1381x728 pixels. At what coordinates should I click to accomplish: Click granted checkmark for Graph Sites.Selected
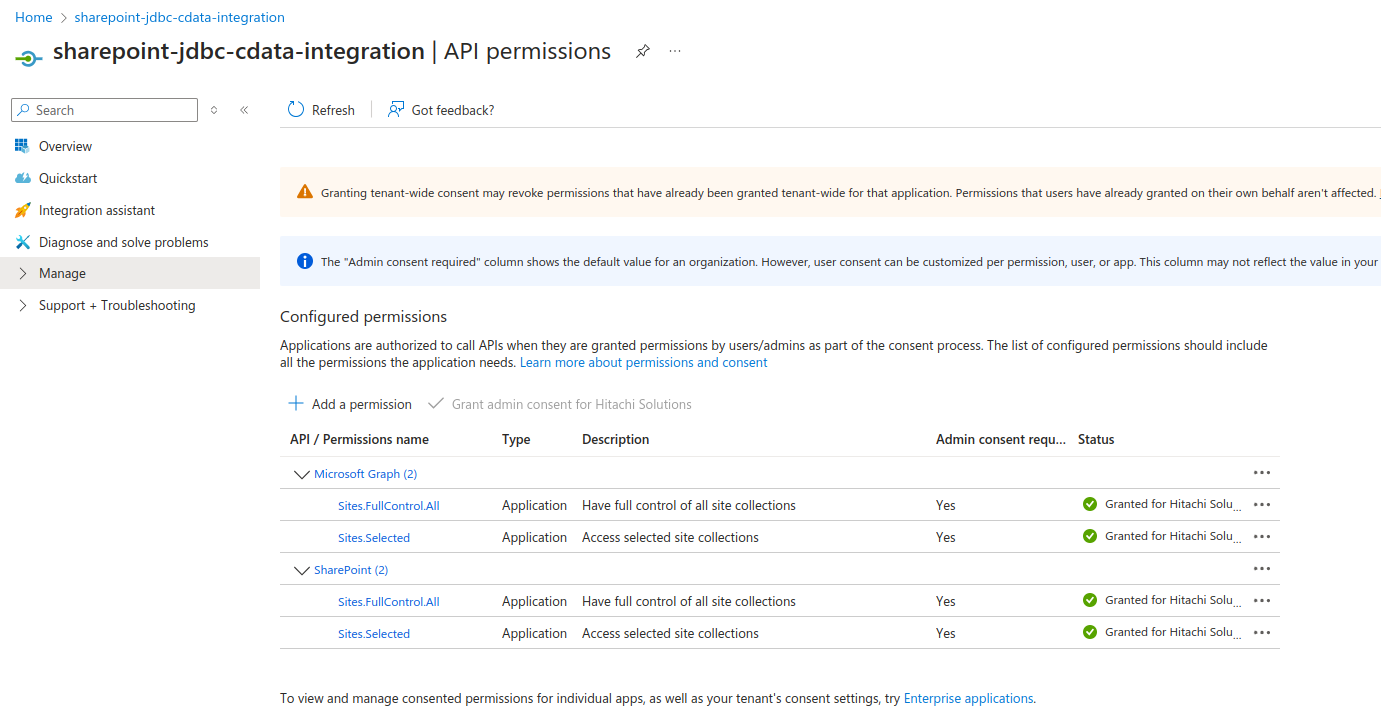coord(1090,536)
